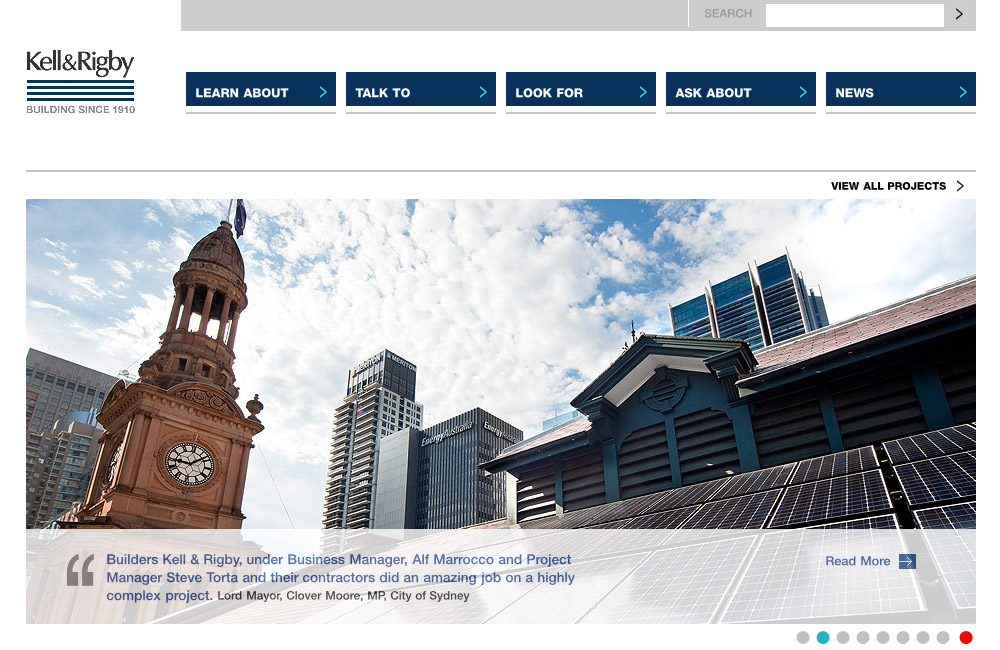Click the search submit arrow icon
Image resolution: width=1000 pixels, height=650 pixels.
(x=959, y=14)
